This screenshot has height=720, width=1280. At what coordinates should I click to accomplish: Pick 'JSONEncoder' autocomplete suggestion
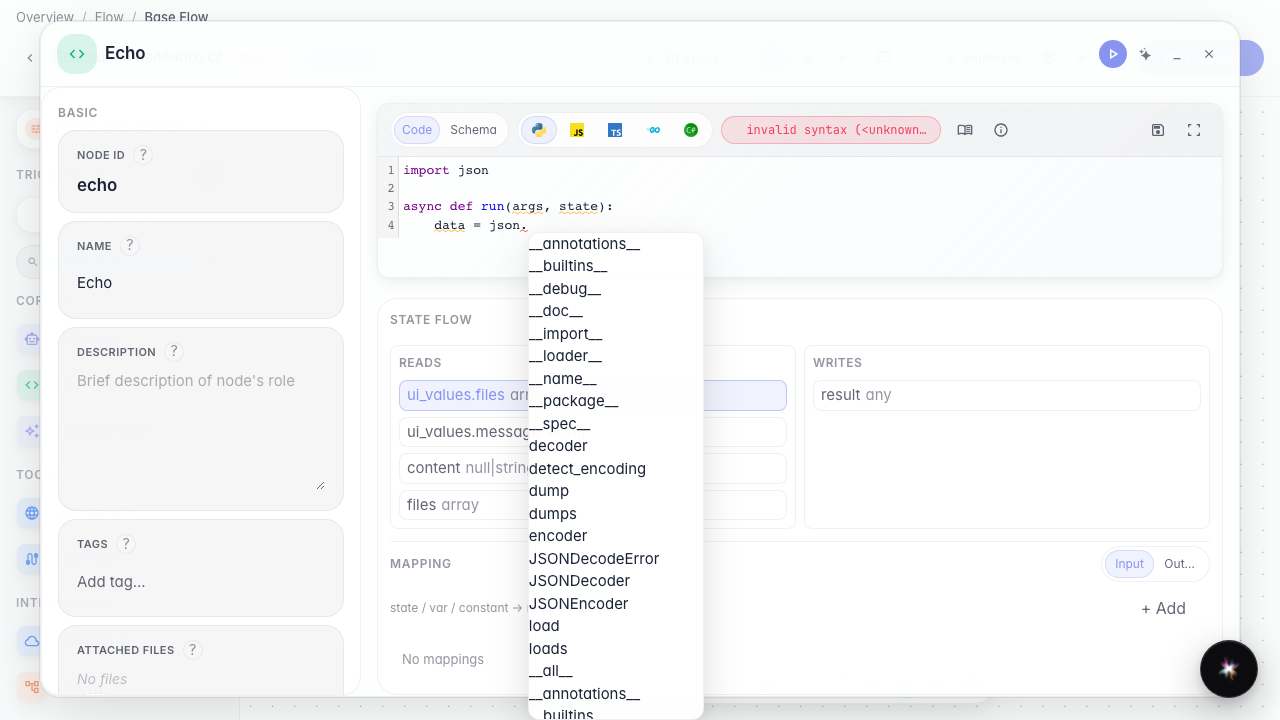tap(615, 604)
